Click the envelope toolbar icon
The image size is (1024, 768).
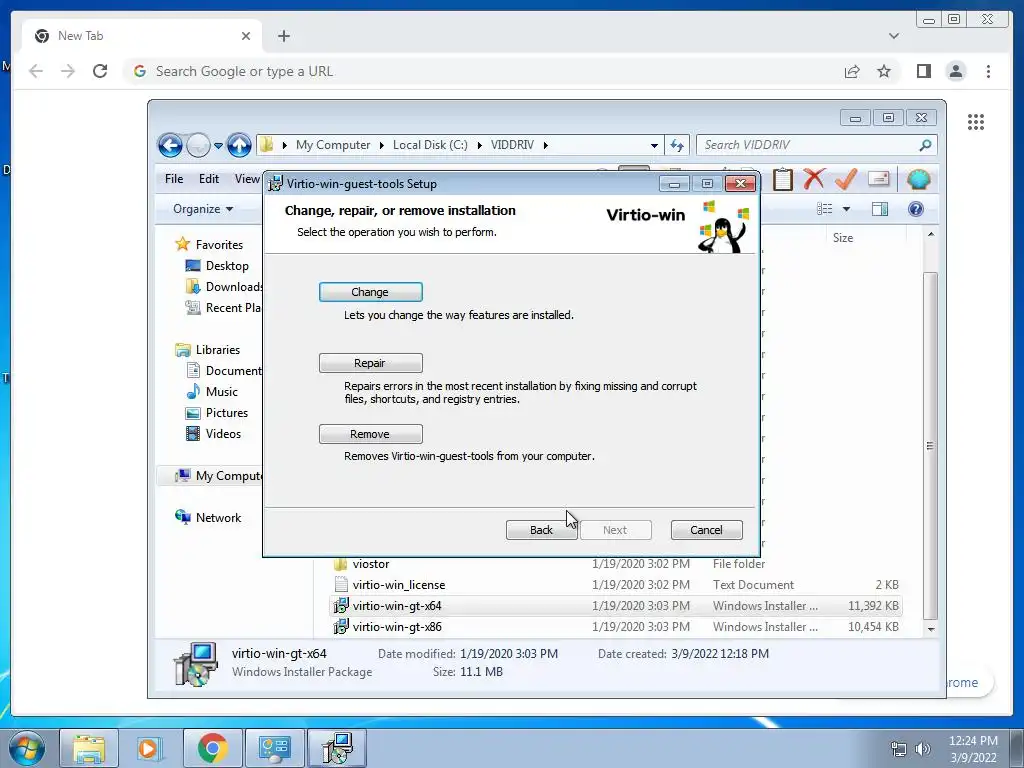[879, 178]
